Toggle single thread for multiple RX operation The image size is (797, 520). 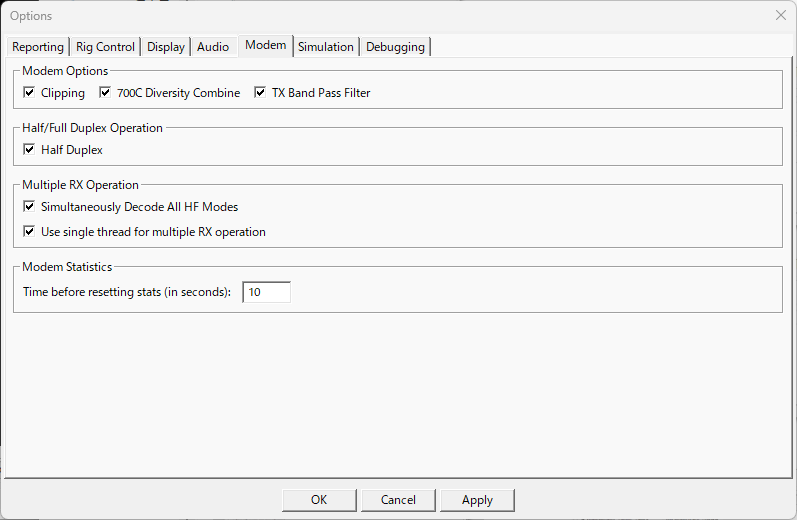click(29, 231)
